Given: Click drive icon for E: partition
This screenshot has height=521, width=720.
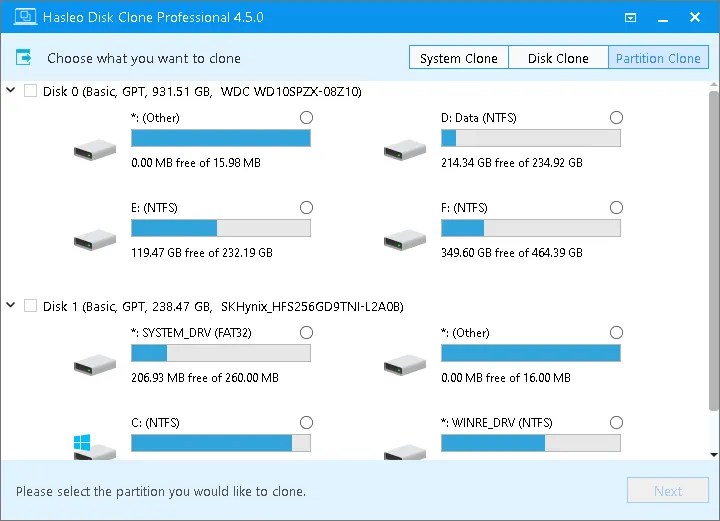Looking at the screenshot, I should point(95,240).
